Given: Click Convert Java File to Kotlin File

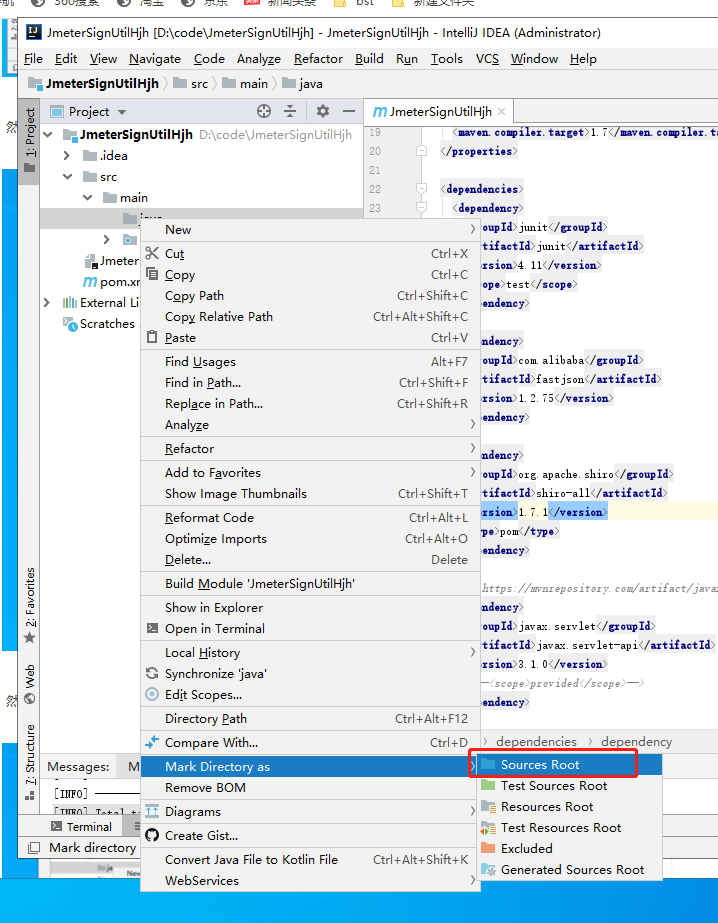Looking at the screenshot, I should 310,859.
